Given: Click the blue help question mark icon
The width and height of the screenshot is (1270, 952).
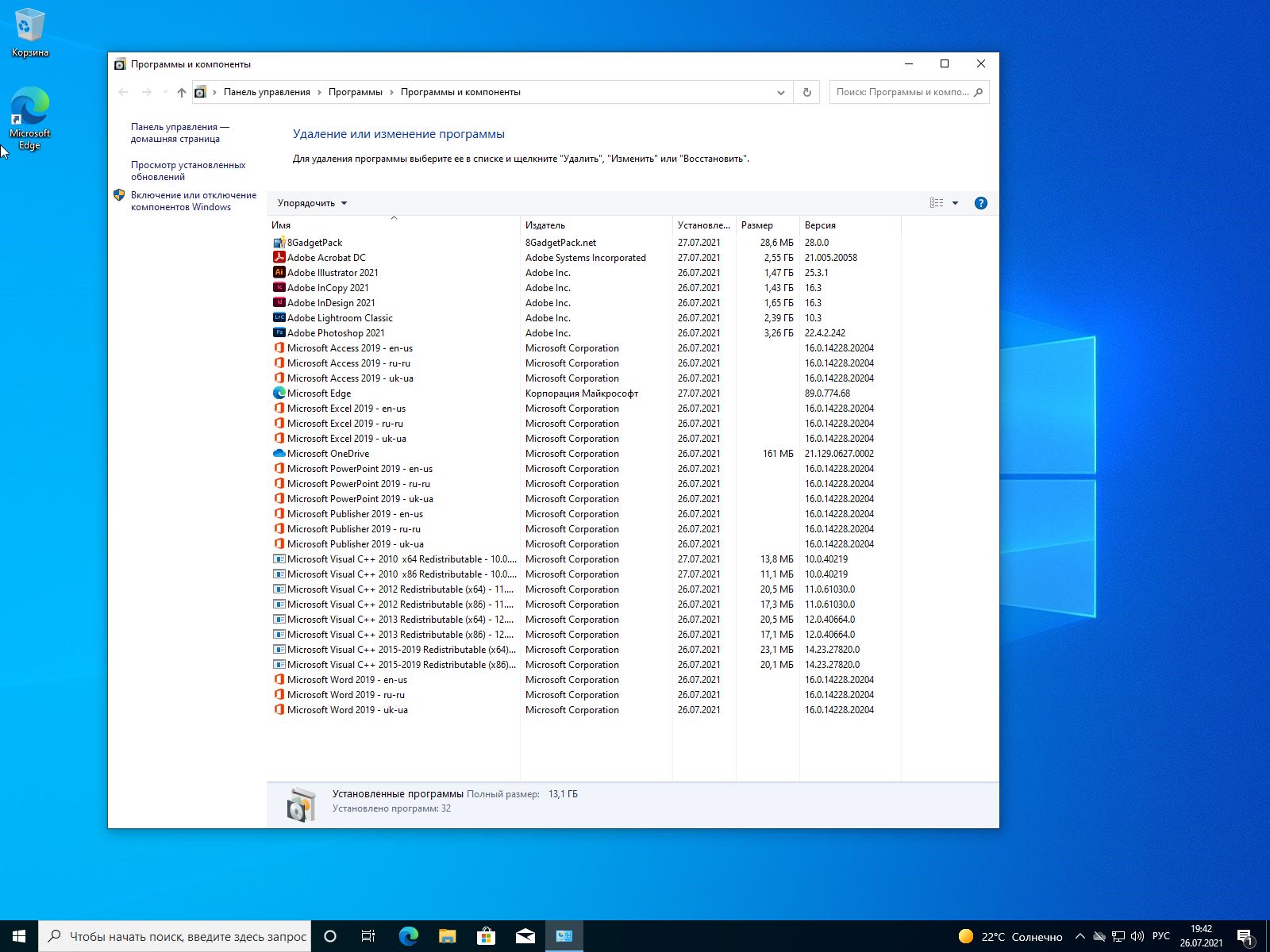Looking at the screenshot, I should tap(980, 203).
